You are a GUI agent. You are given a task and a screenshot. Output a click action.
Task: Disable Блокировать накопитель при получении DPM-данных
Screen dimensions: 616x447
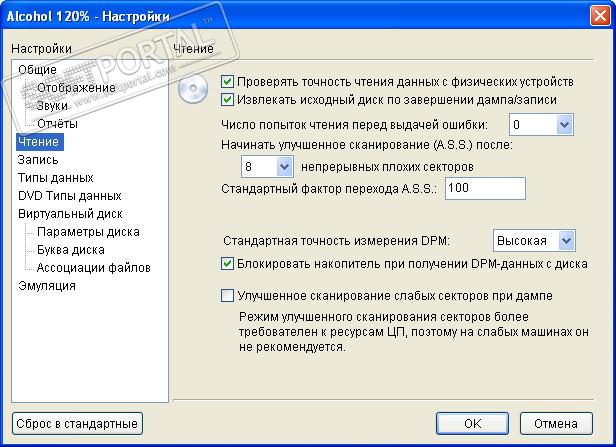point(227,264)
